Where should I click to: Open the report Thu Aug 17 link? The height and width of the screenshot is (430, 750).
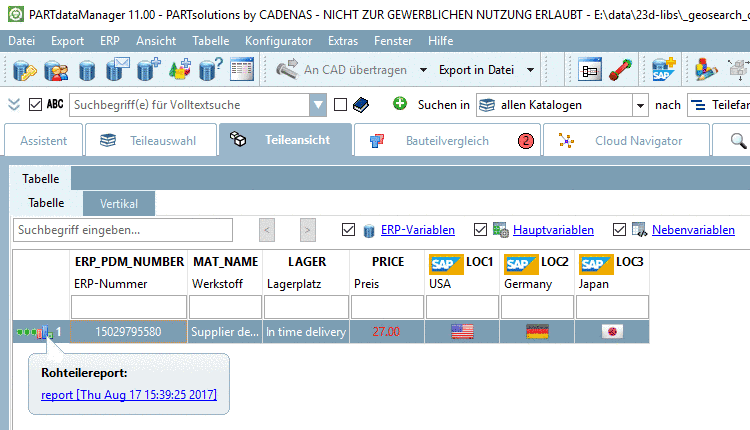[129, 395]
